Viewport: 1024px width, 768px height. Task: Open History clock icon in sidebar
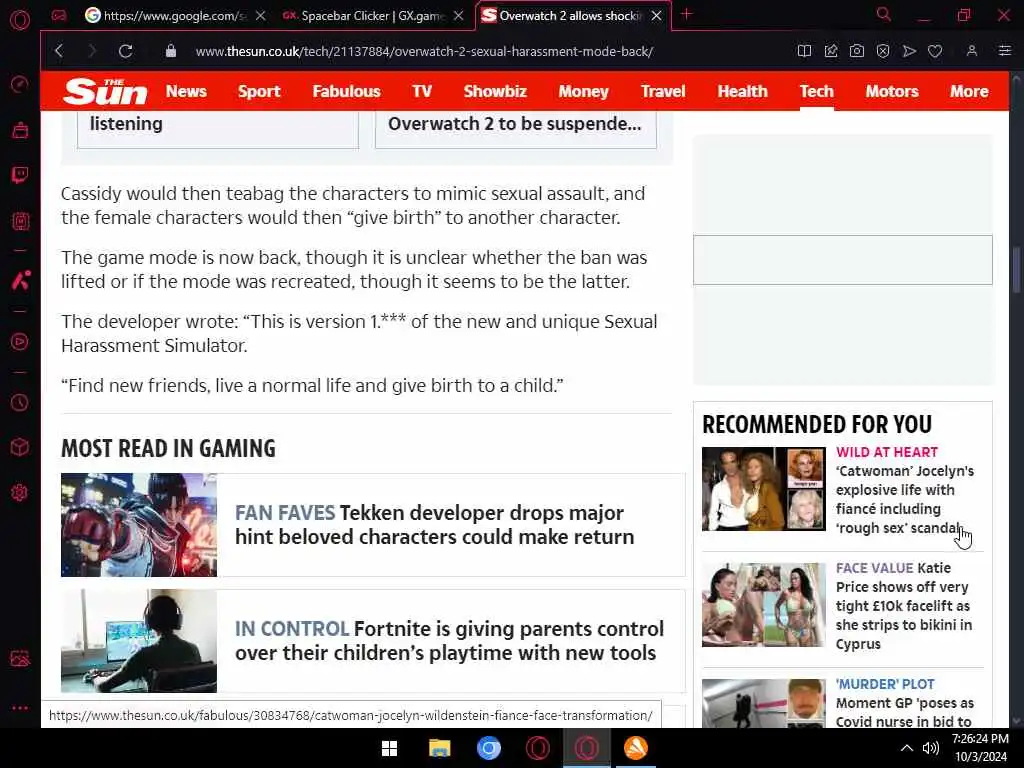coord(20,402)
